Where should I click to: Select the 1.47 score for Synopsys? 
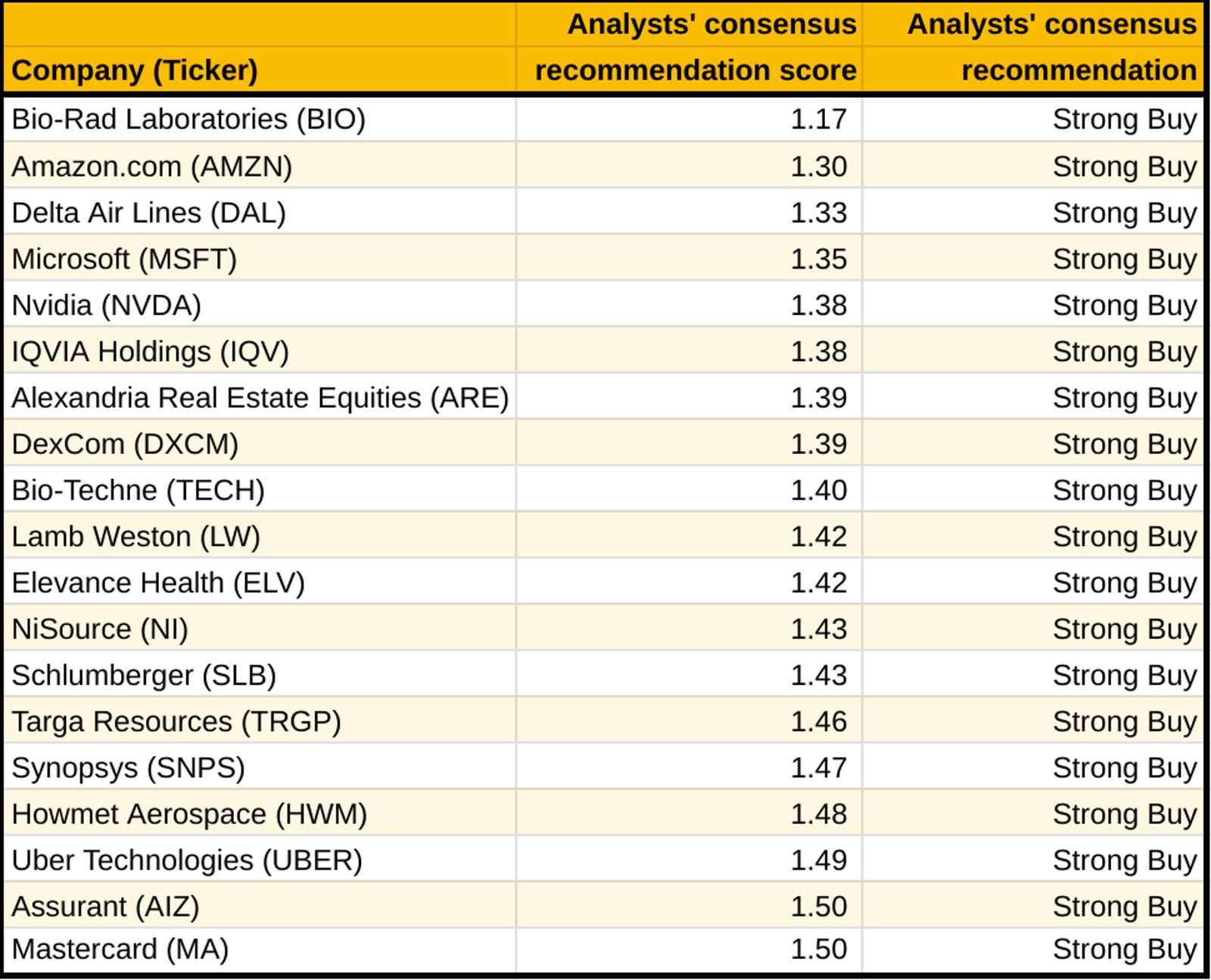818,767
